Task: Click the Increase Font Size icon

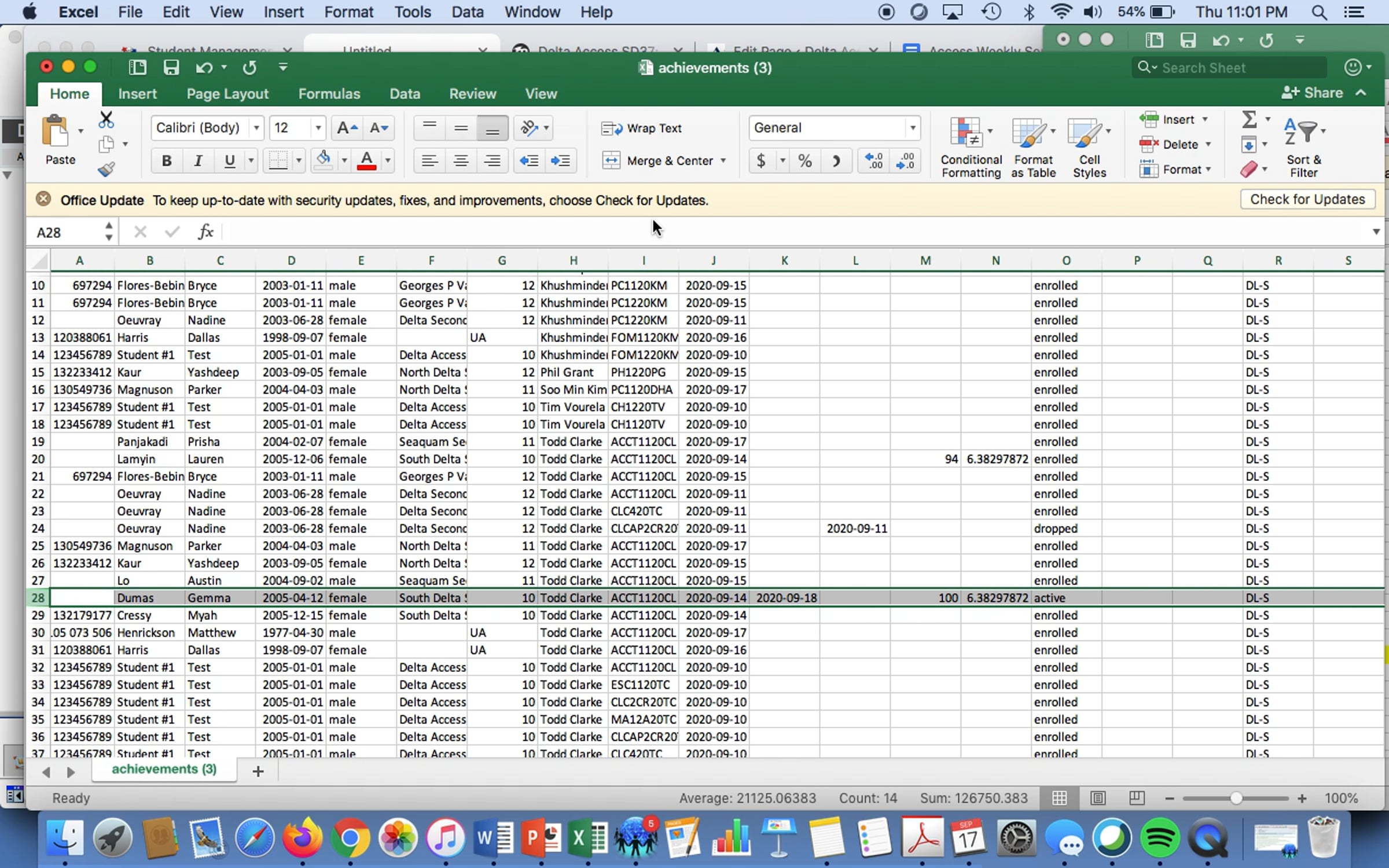Action: [347, 128]
